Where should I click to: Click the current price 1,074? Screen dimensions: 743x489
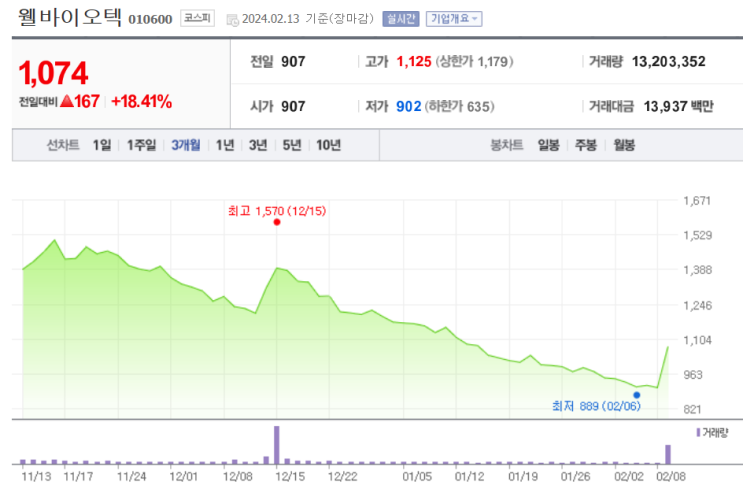pyautogui.click(x=53, y=73)
